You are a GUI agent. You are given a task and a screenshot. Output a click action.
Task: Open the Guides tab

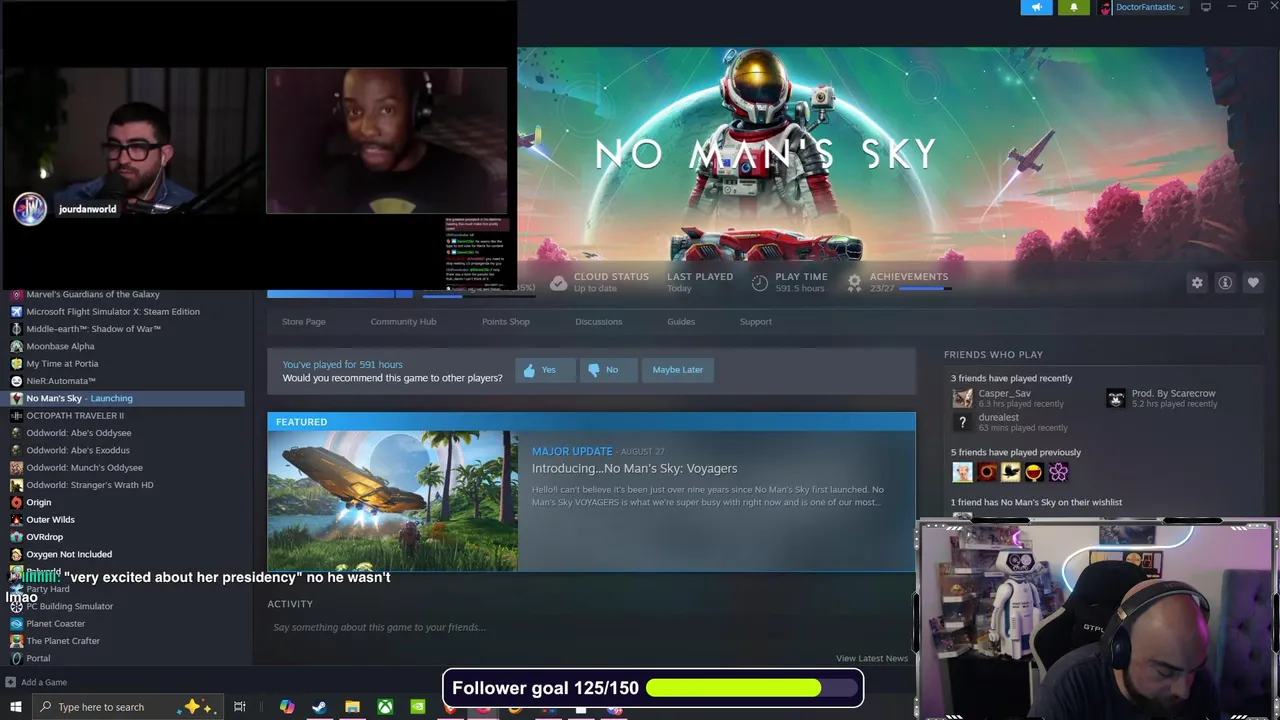(681, 321)
